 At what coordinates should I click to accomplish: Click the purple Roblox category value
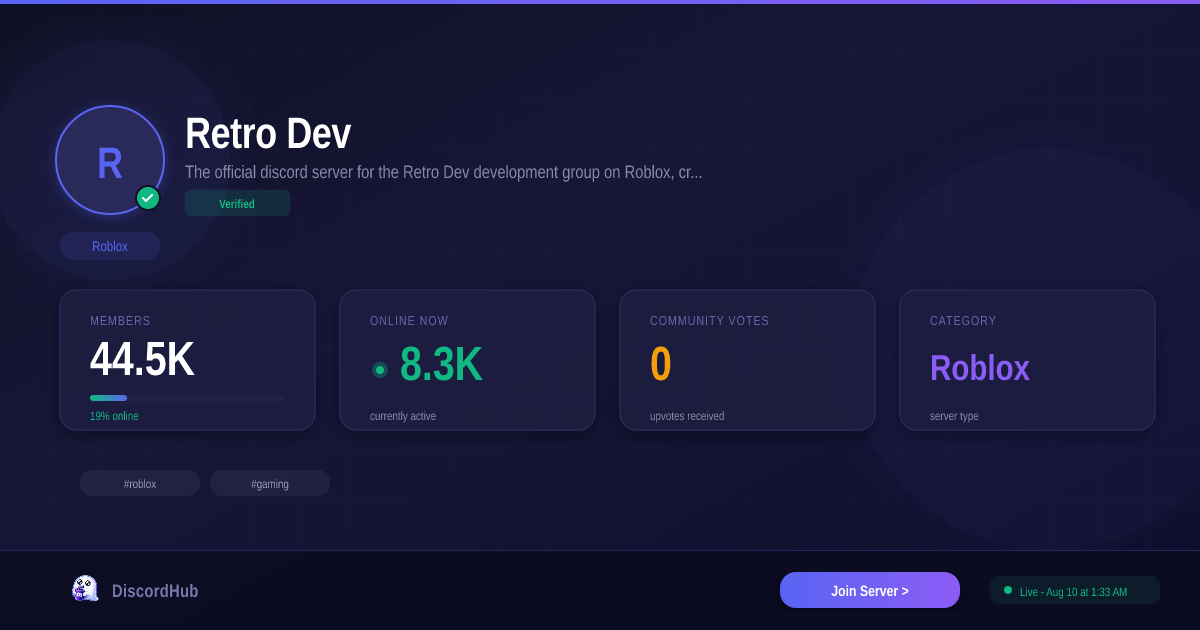(x=980, y=368)
